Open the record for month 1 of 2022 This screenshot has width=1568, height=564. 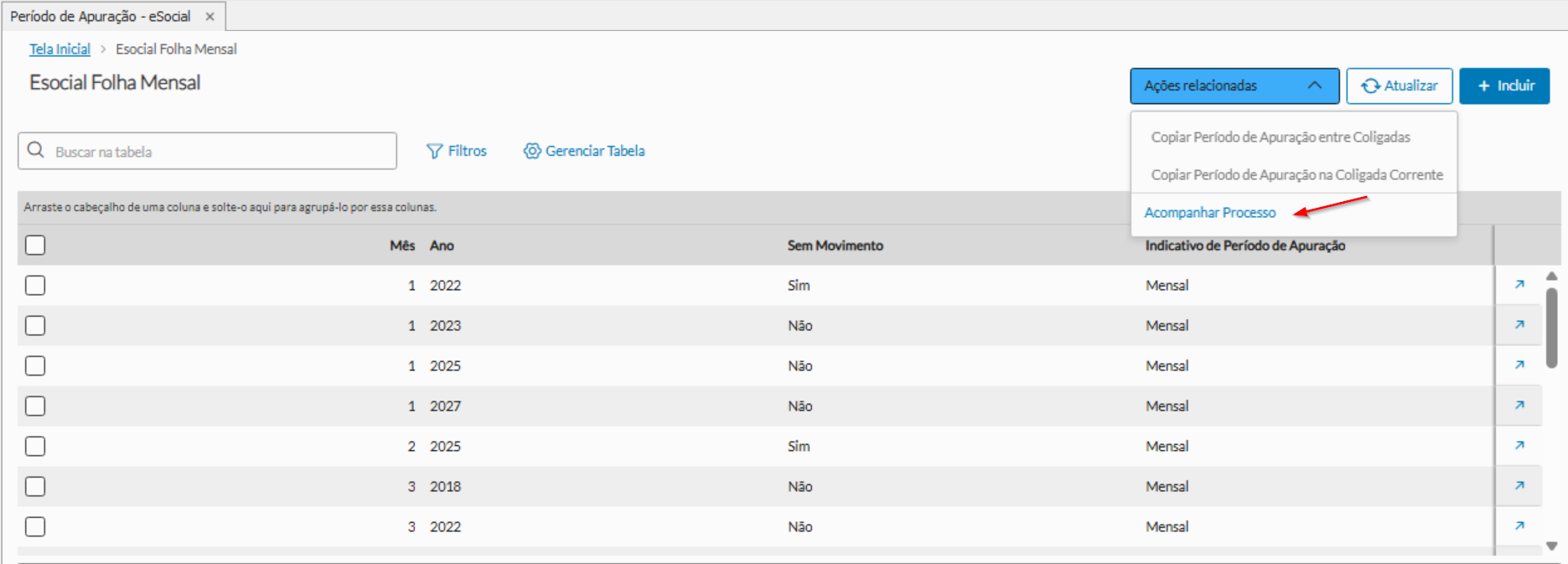tap(1519, 285)
